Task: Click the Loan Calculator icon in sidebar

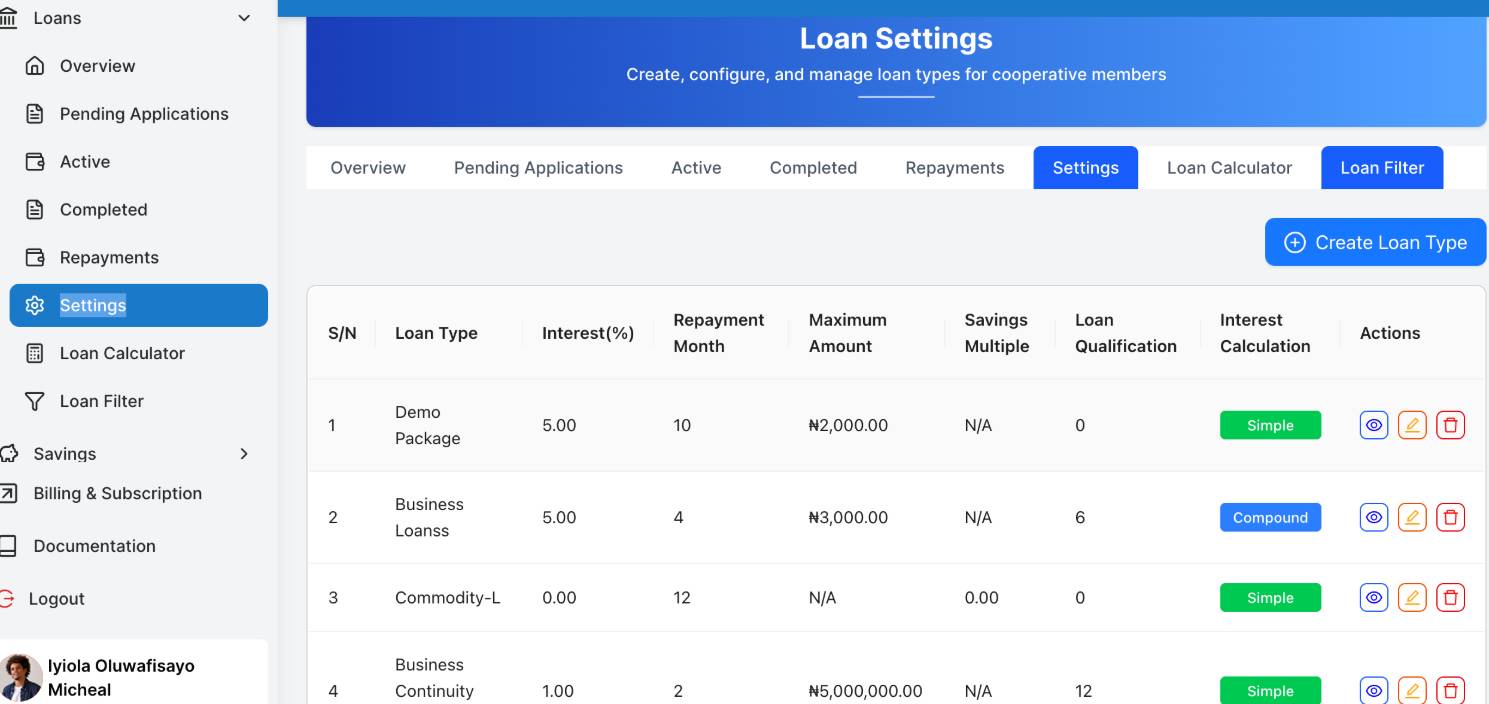Action: [35, 353]
